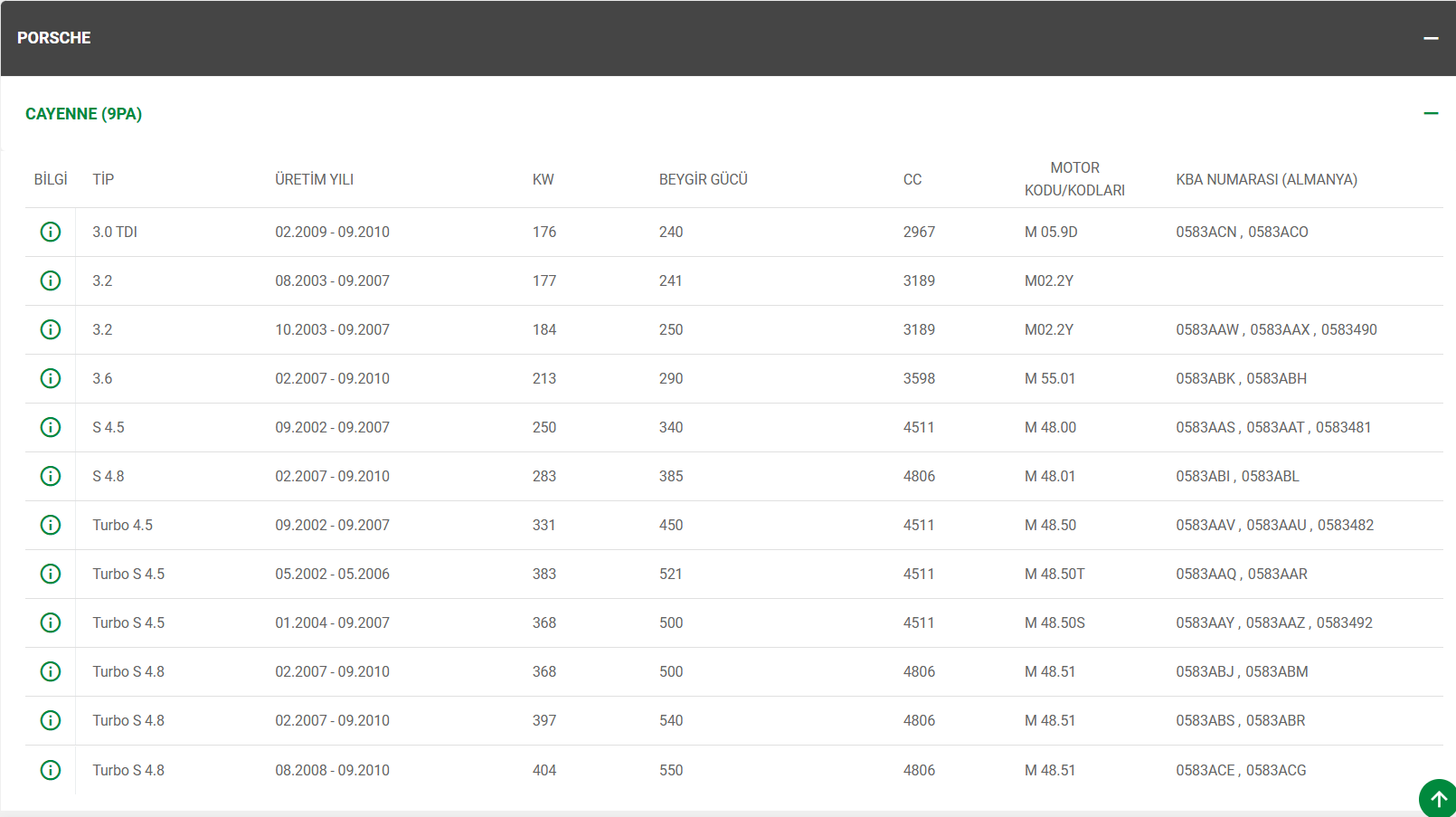Collapse the PORSCHE section with minus icon
Image resolution: width=1456 pixels, height=817 pixels.
point(1431,38)
